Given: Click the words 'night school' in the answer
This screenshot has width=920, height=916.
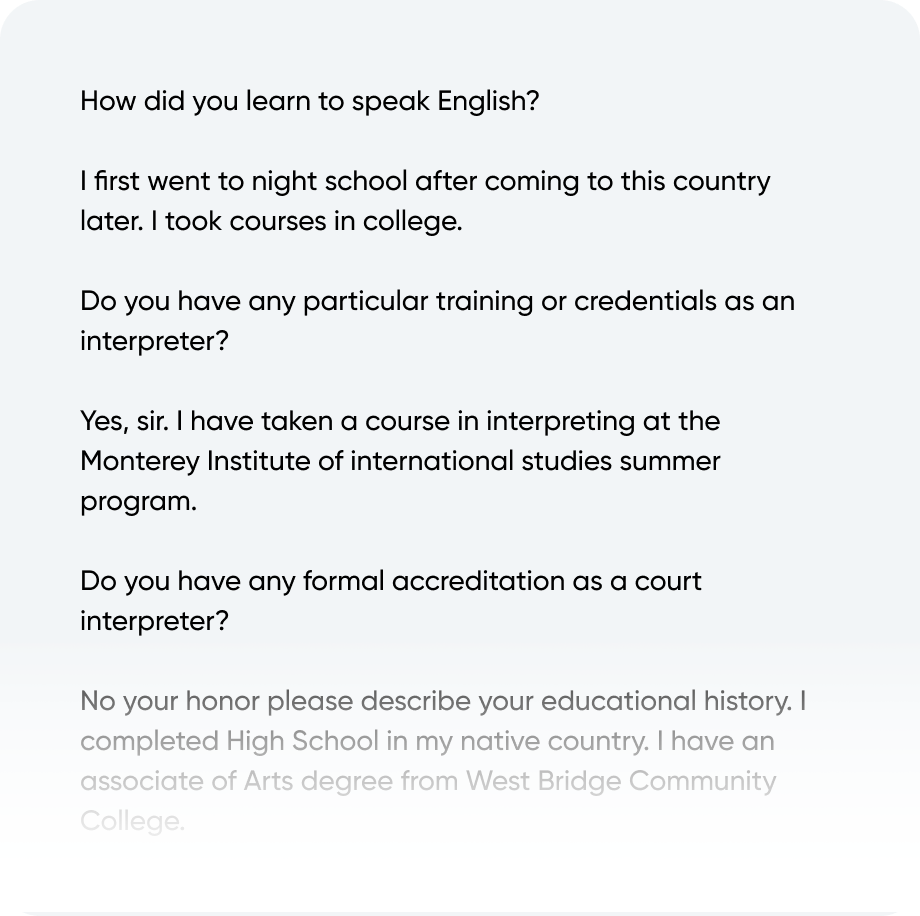Looking at the screenshot, I should click(329, 181).
